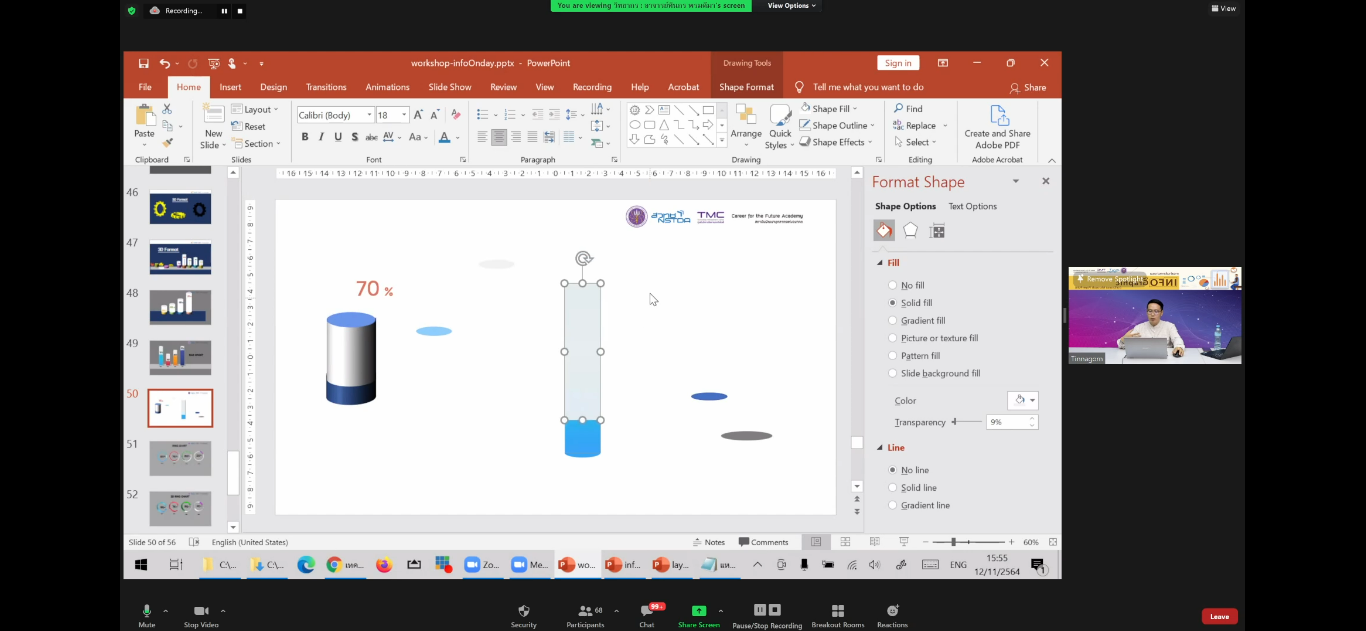Select Picture or texture fill
Viewport: 1366px width, 631px height.
click(x=933, y=338)
